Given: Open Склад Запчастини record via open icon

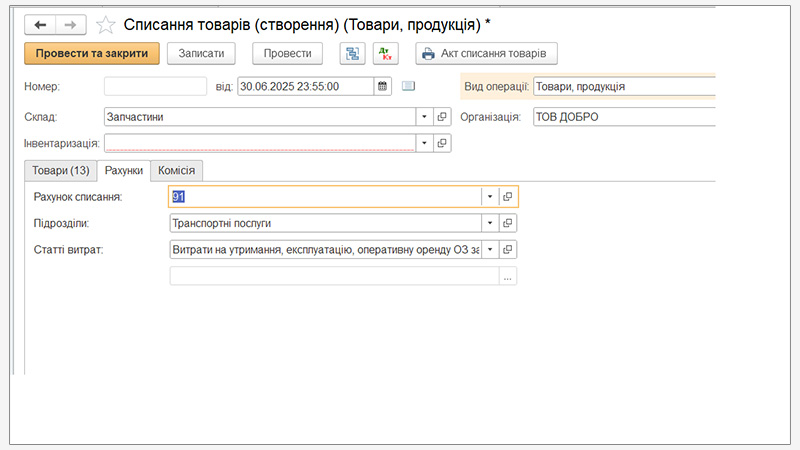Looking at the screenshot, I should [x=442, y=117].
